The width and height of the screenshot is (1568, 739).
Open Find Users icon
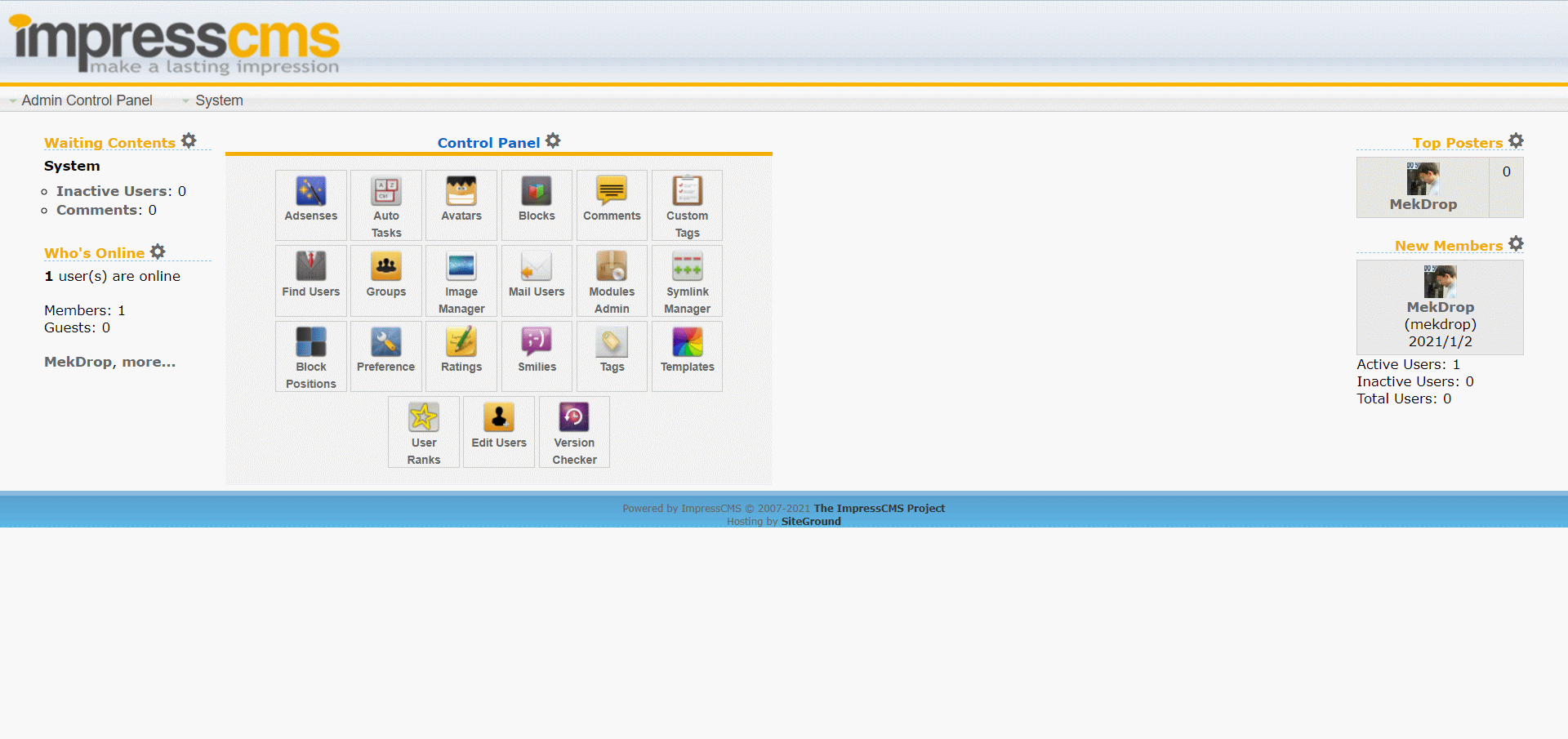tap(311, 280)
